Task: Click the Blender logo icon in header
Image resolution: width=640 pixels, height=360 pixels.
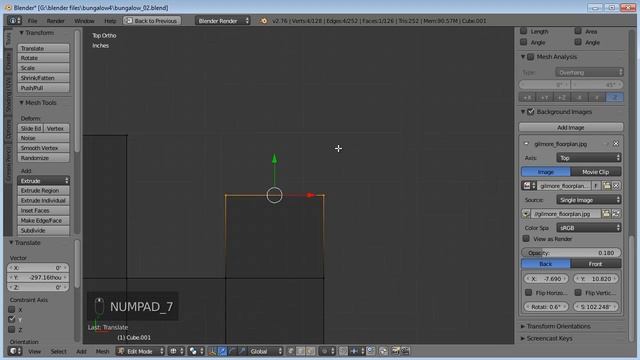Action: tap(264, 20)
